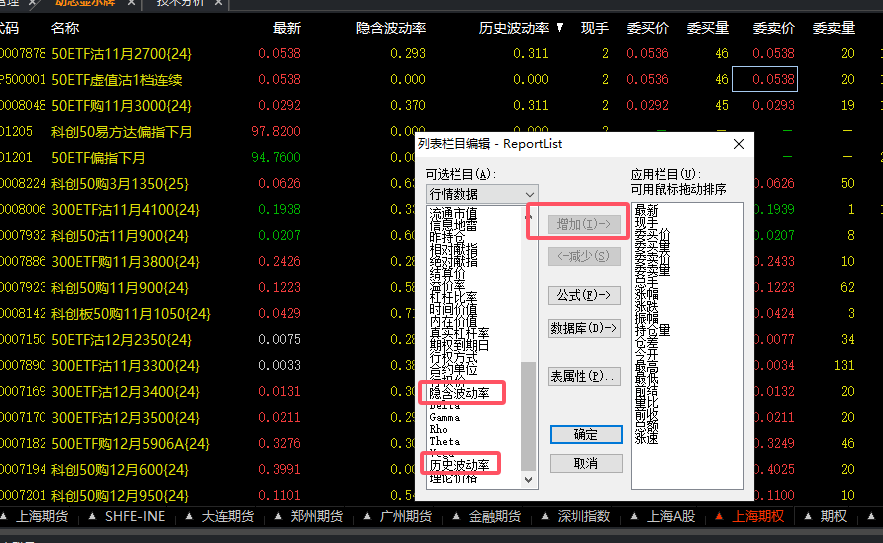Click the <-减少(S) button
This screenshot has height=543, width=883.
click(x=584, y=256)
